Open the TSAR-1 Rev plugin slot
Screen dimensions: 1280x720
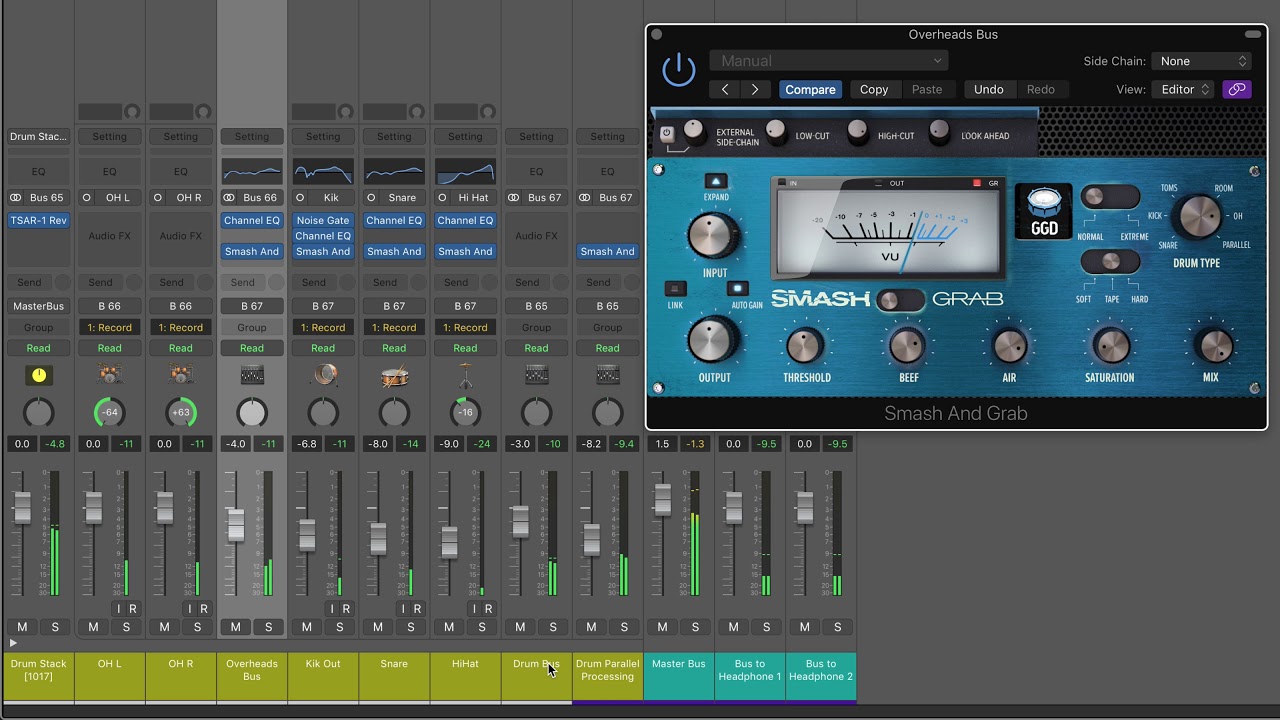point(38,221)
